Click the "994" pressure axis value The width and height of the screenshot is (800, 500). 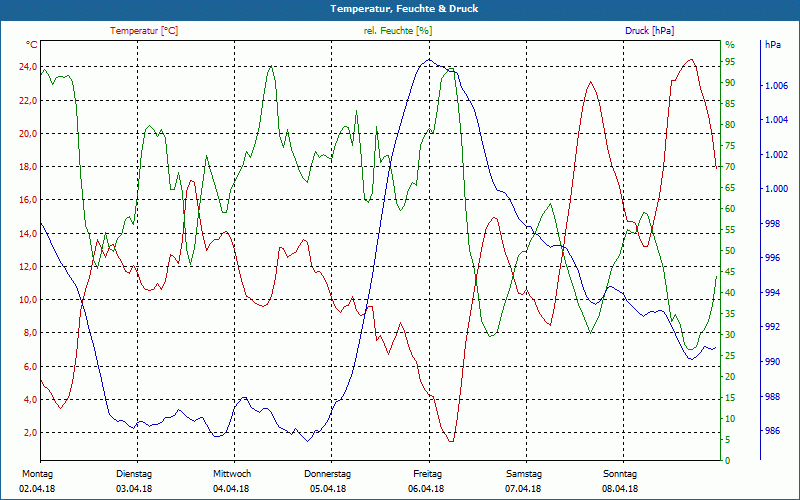pos(773,293)
